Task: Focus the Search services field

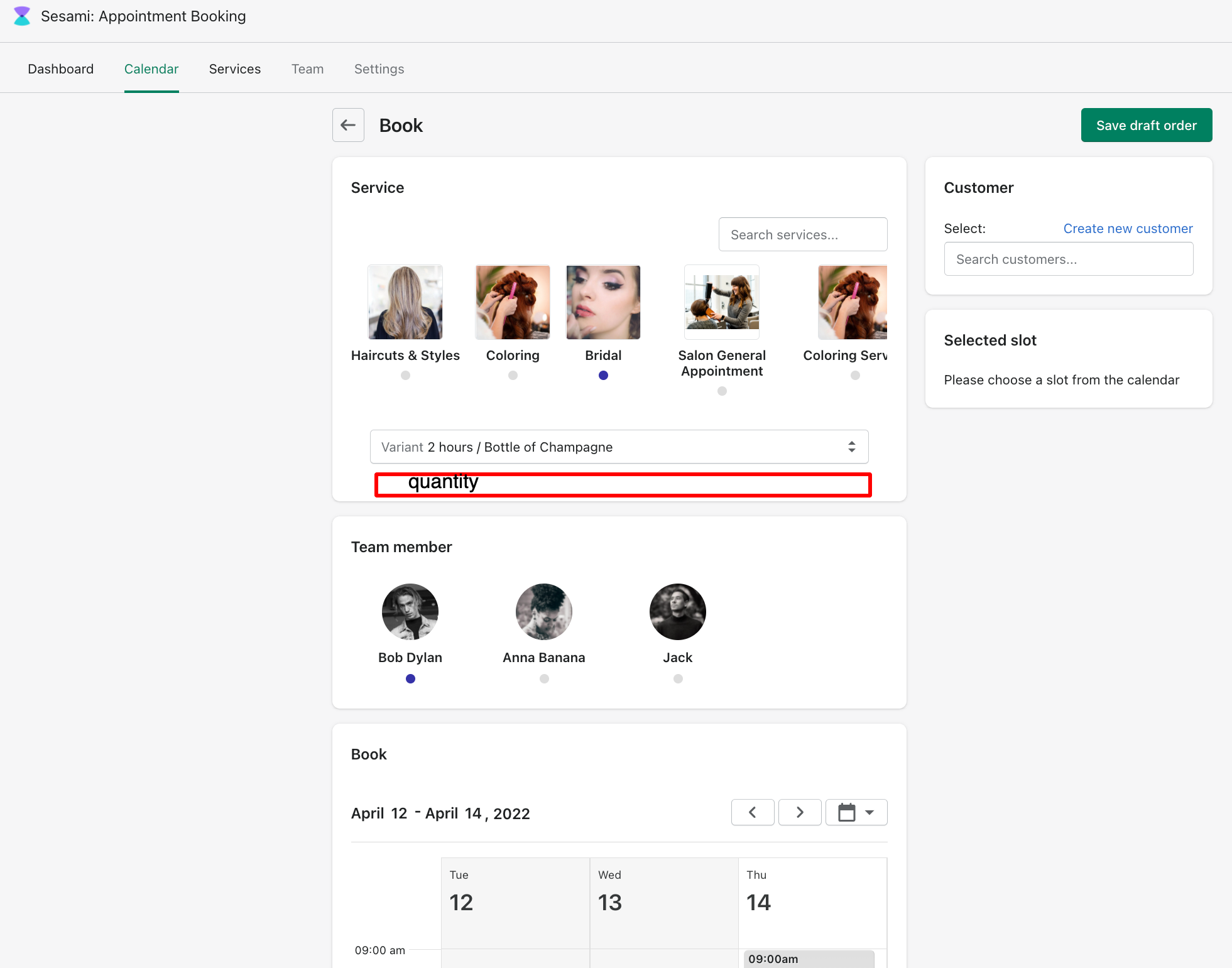Action: coord(803,234)
